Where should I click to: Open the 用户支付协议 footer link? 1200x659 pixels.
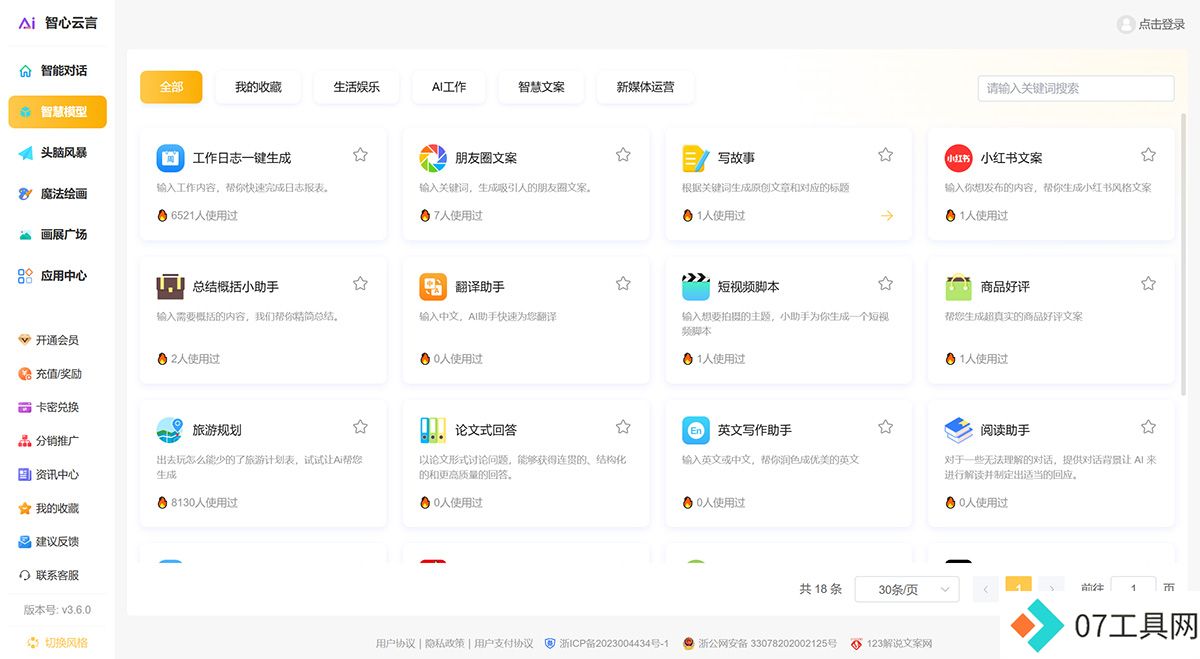504,643
